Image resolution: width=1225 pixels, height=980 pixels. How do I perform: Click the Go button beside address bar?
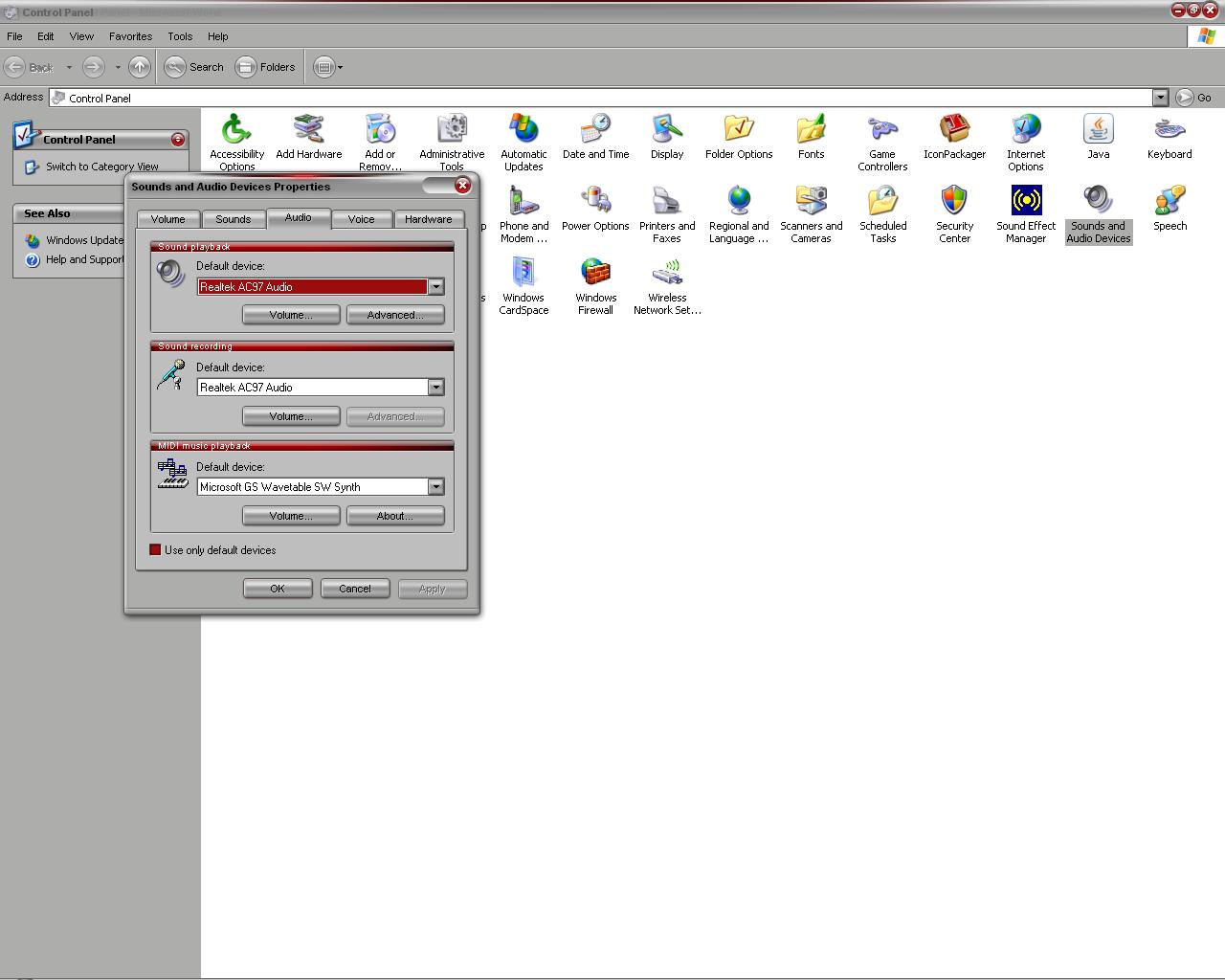pos(1193,98)
